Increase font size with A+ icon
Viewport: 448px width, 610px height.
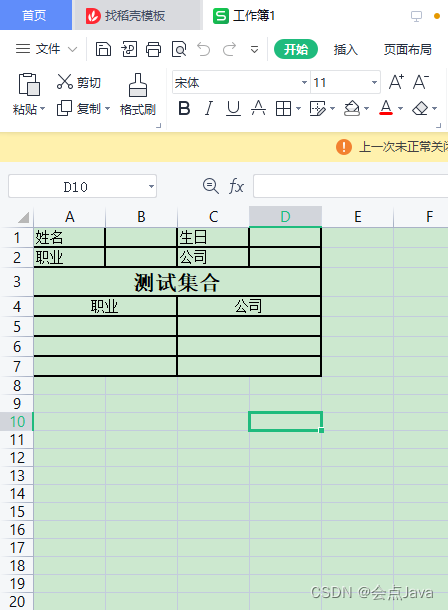[x=396, y=82]
